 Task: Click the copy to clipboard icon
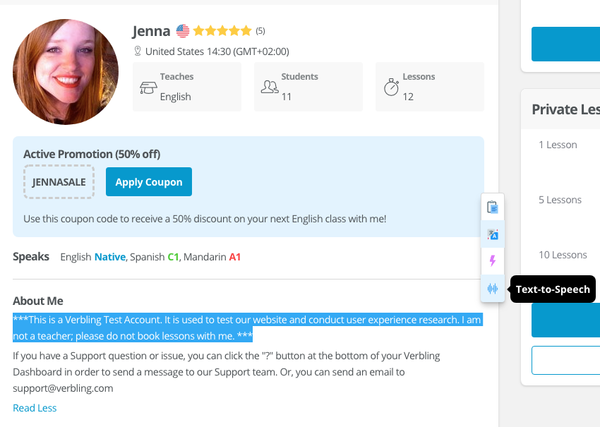pos(492,207)
